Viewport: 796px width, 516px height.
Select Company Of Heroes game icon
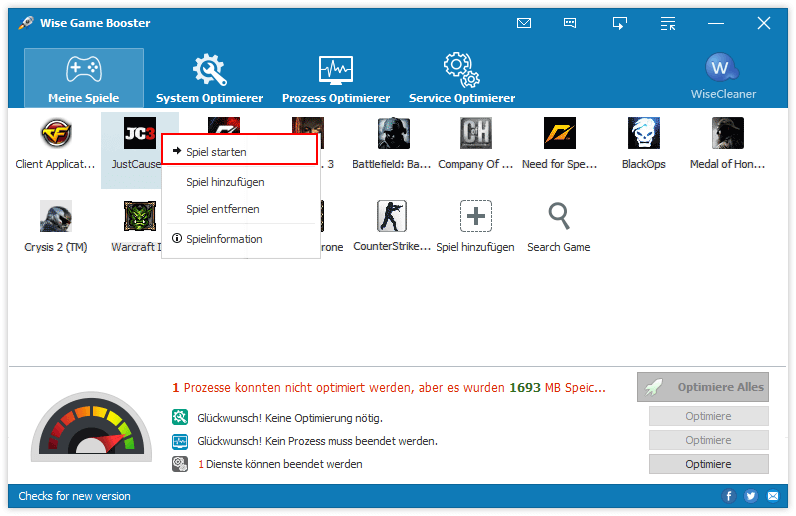pos(476,133)
